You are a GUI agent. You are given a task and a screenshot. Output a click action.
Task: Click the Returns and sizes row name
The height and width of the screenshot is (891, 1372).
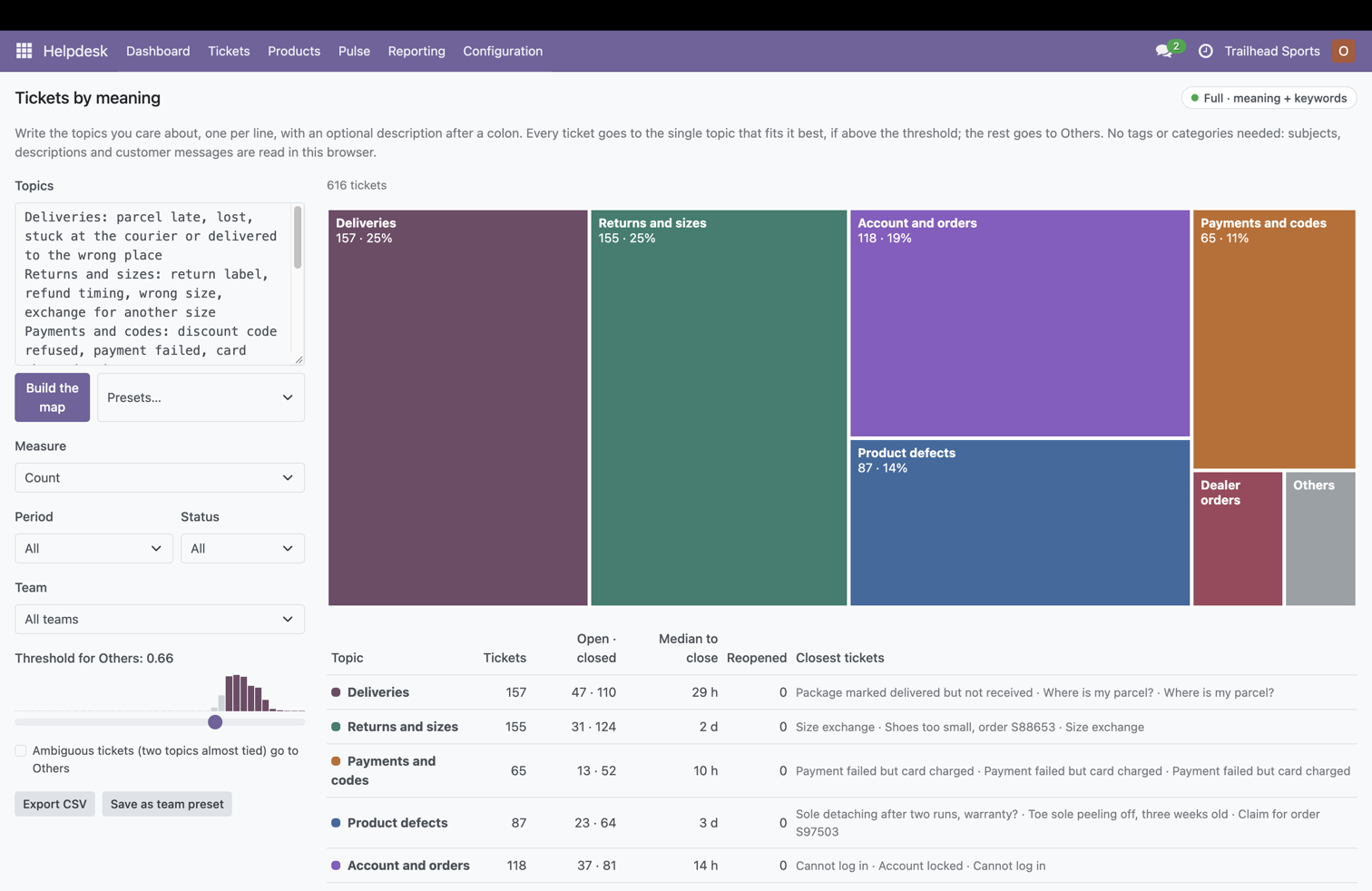click(403, 727)
